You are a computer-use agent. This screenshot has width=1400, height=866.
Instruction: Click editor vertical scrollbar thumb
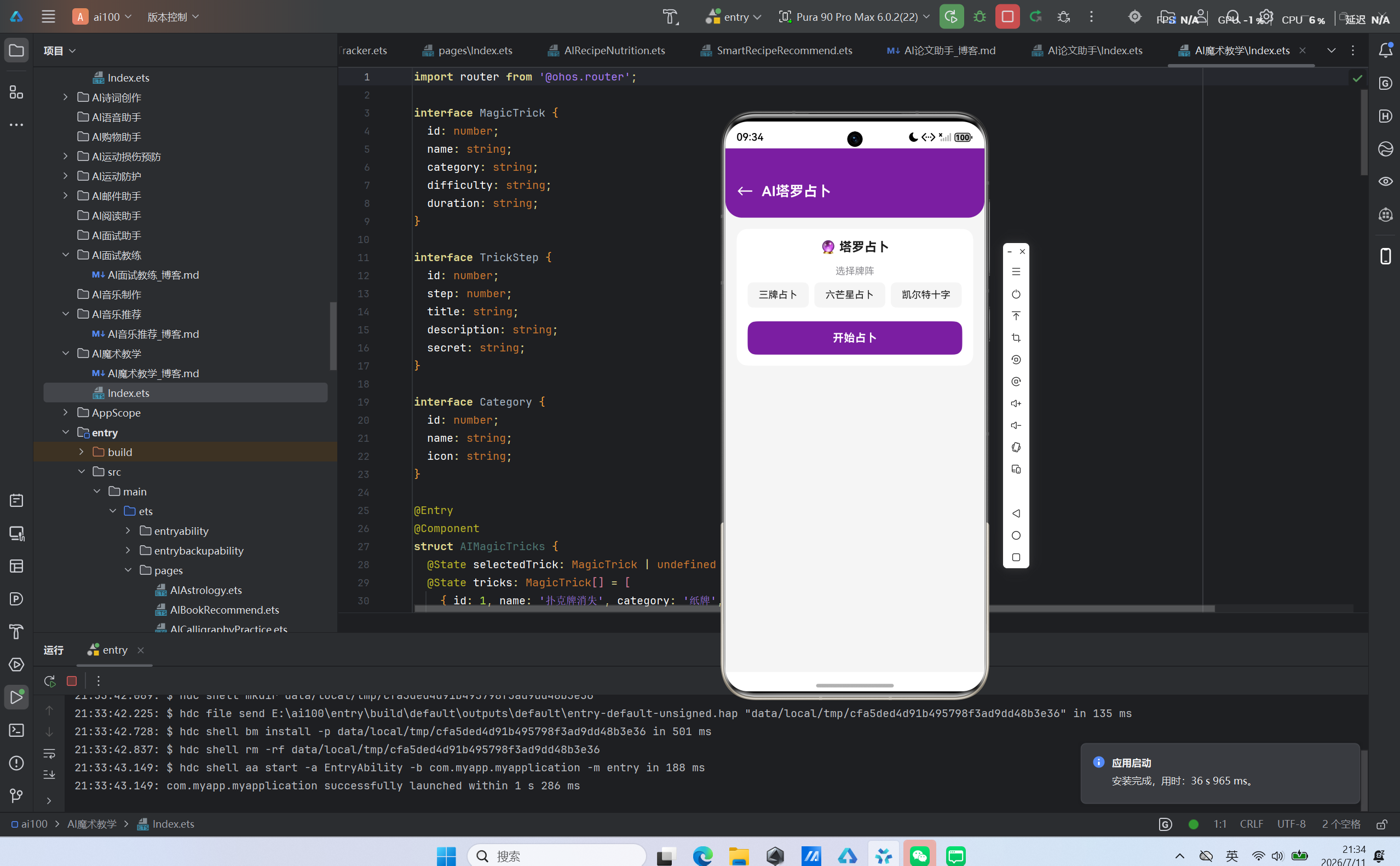[1364, 132]
